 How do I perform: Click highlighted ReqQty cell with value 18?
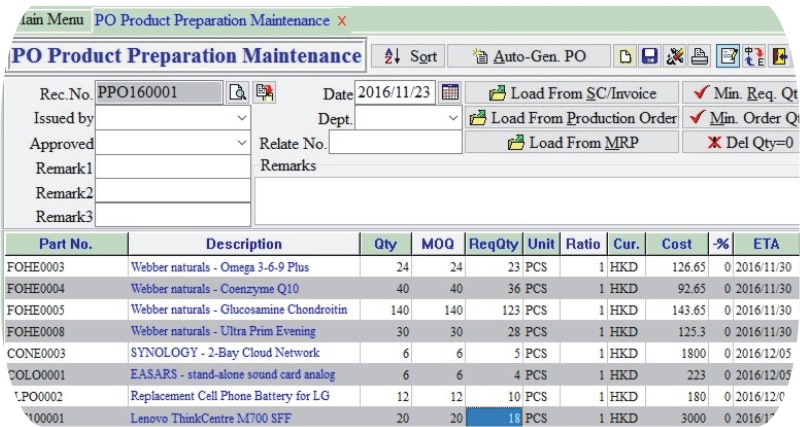coord(494,418)
